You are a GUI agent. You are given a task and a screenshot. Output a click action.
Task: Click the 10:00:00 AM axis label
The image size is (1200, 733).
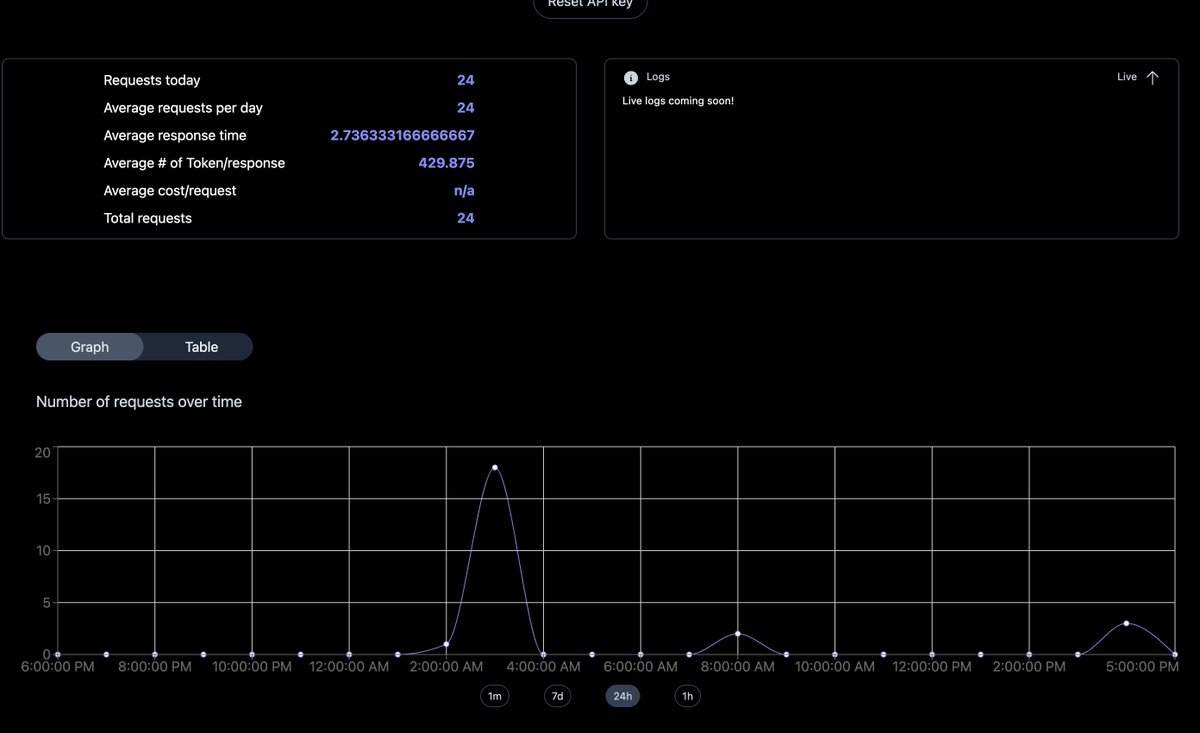tap(835, 667)
